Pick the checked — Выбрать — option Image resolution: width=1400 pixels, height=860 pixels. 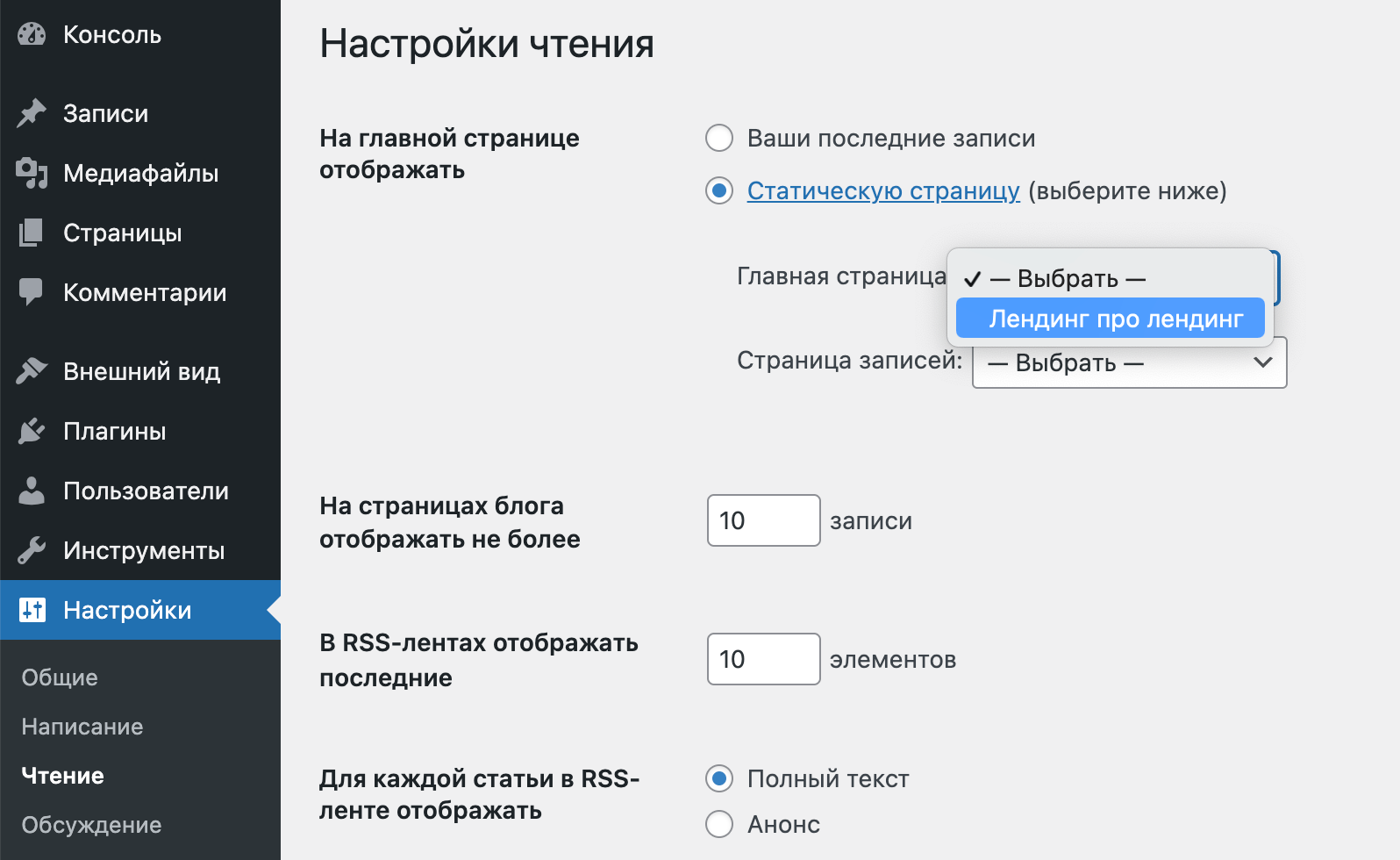[1111, 279]
